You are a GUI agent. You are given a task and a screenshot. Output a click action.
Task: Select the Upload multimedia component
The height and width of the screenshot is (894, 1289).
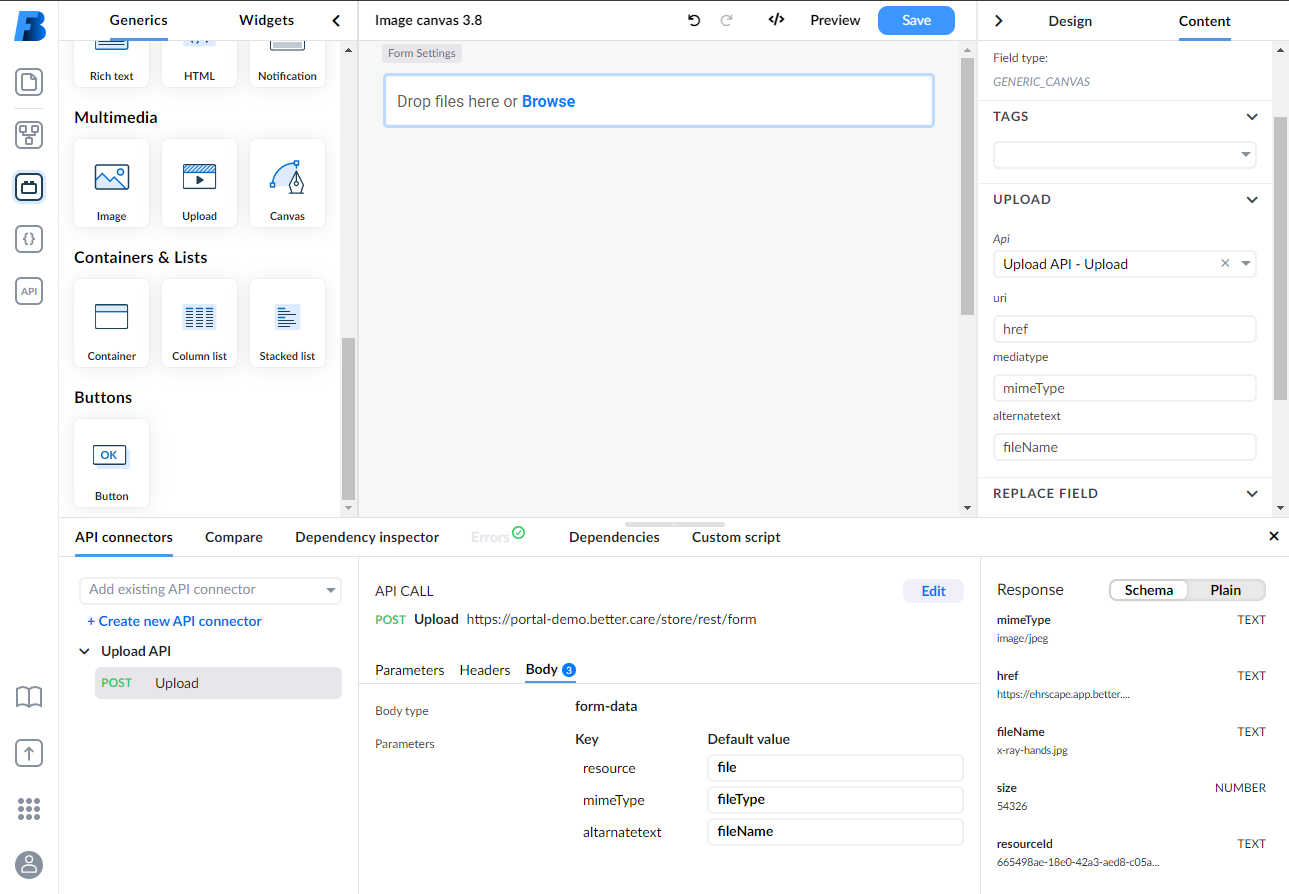(199, 183)
